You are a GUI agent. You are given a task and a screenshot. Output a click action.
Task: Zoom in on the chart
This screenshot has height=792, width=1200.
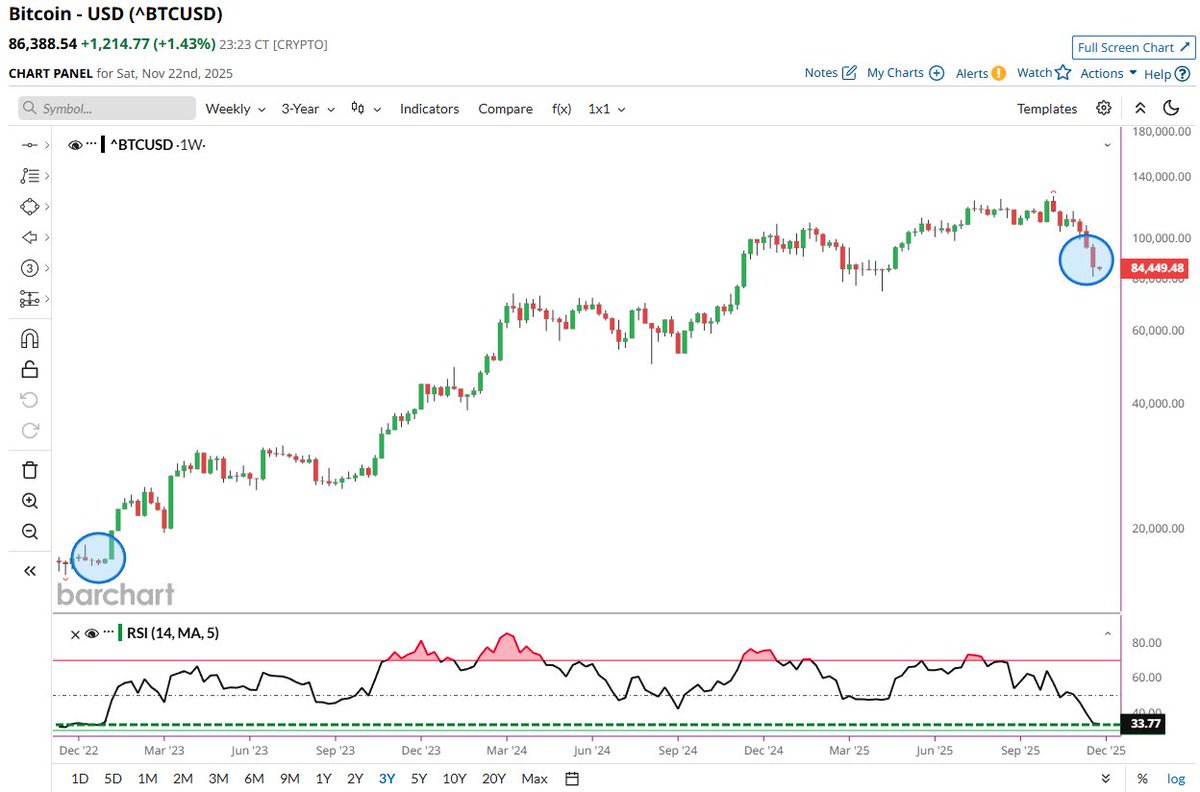pyautogui.click(x=29, y=501)
